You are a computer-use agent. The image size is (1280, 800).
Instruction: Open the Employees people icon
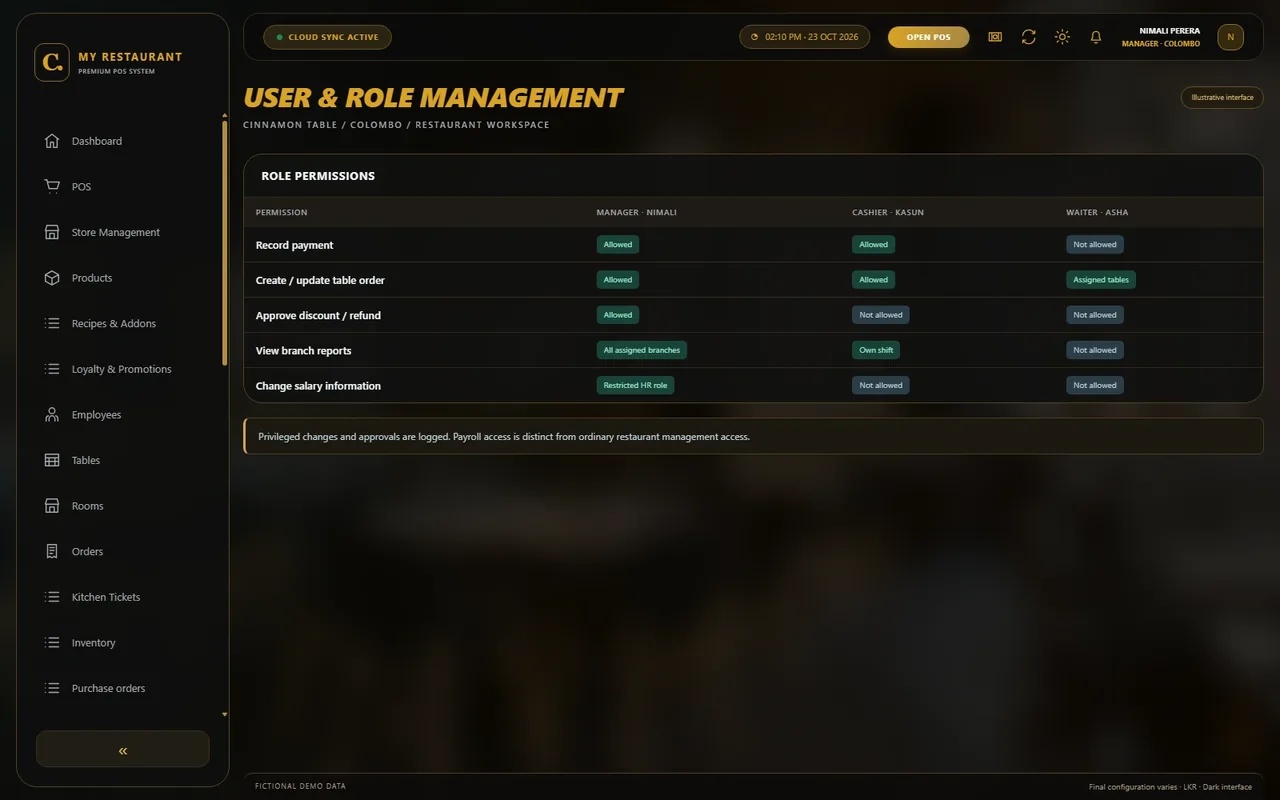tap(52, 414)
